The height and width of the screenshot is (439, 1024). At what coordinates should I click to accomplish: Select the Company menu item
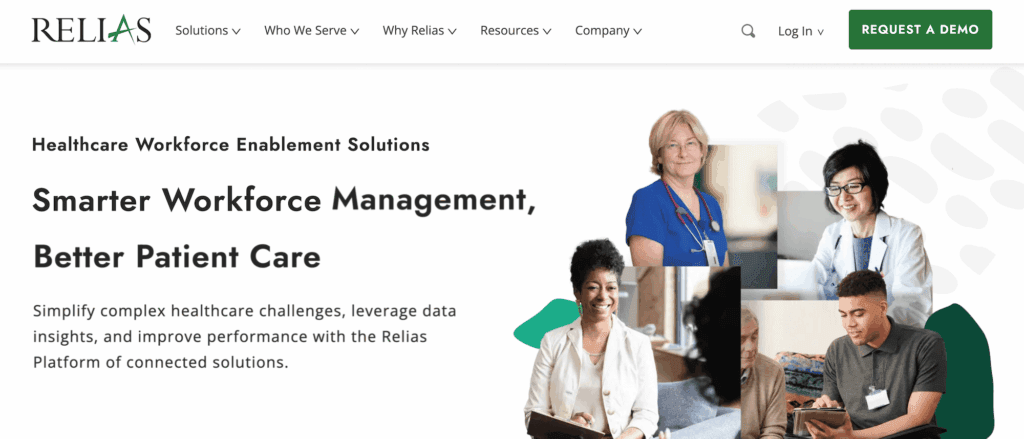pos(608,31)
